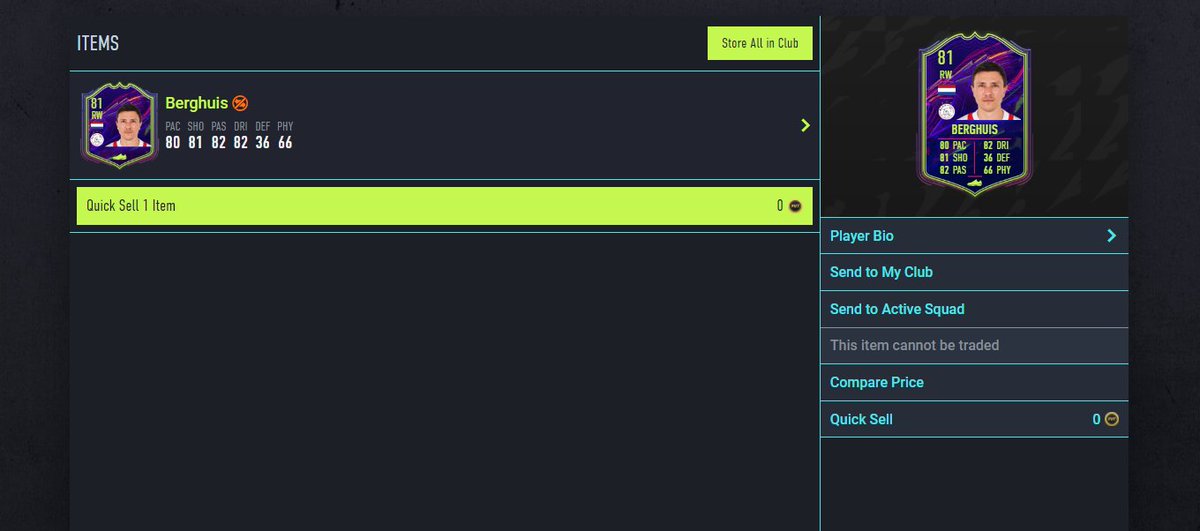Image resolution: width=1200 pixels, height=531 pixels.
Task: Click SHO value 81 in item row
Action: (195, 142)
